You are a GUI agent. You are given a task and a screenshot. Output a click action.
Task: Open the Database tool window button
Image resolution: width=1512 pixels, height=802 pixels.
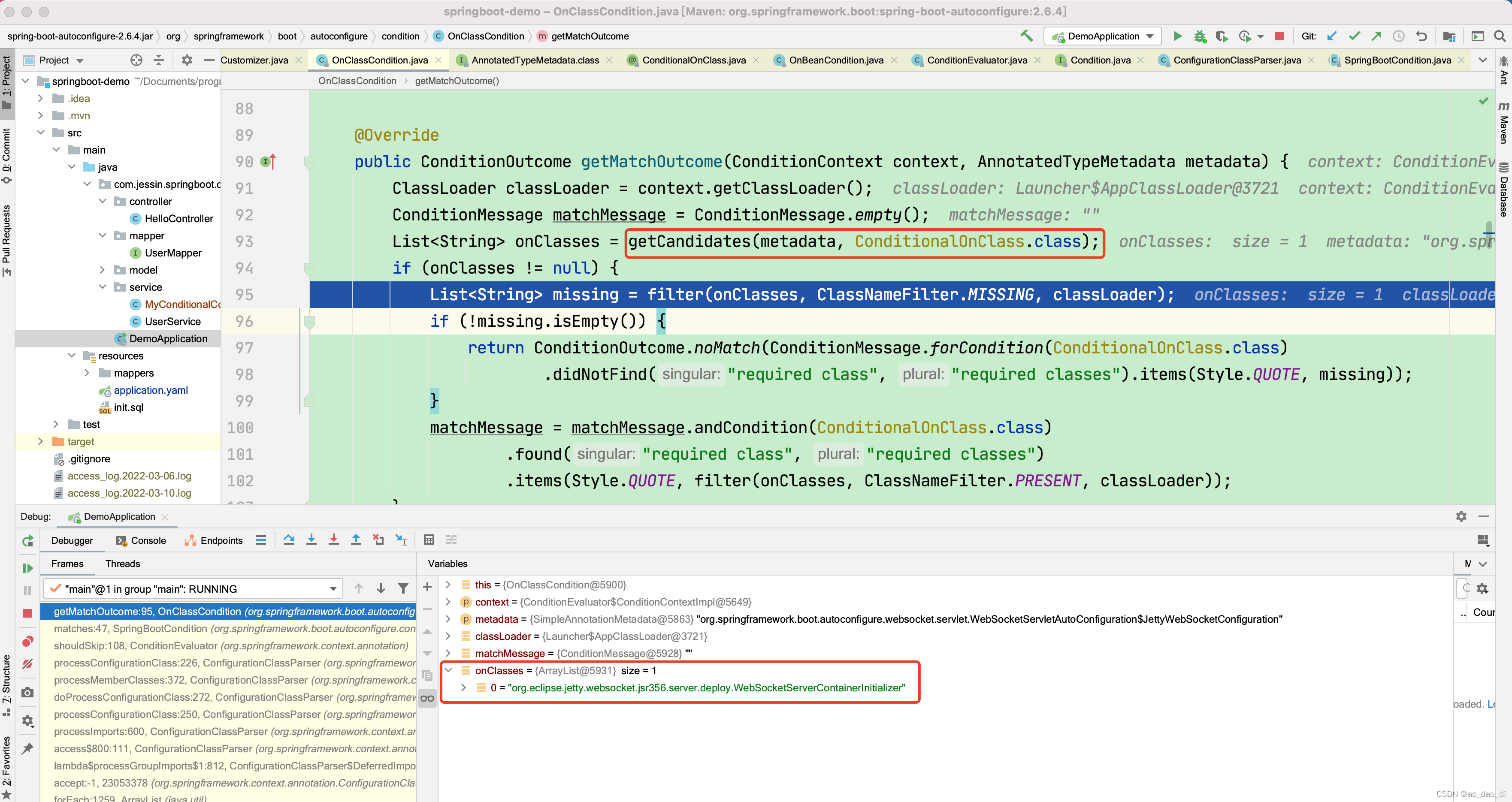[1504, 190]
